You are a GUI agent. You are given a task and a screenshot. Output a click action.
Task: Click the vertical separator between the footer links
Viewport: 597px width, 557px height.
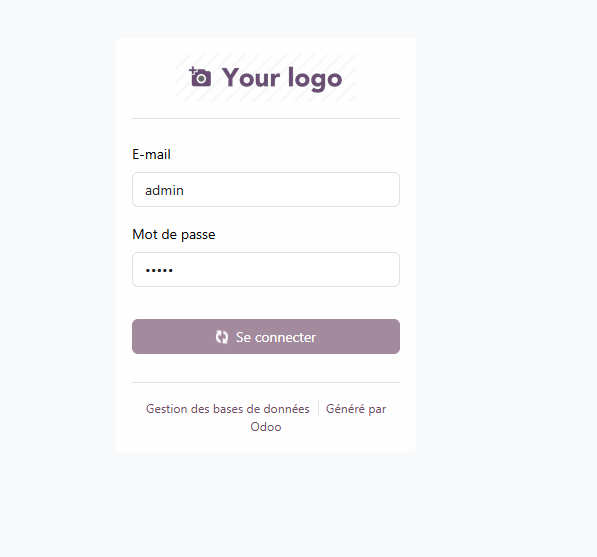pos(318,408)
